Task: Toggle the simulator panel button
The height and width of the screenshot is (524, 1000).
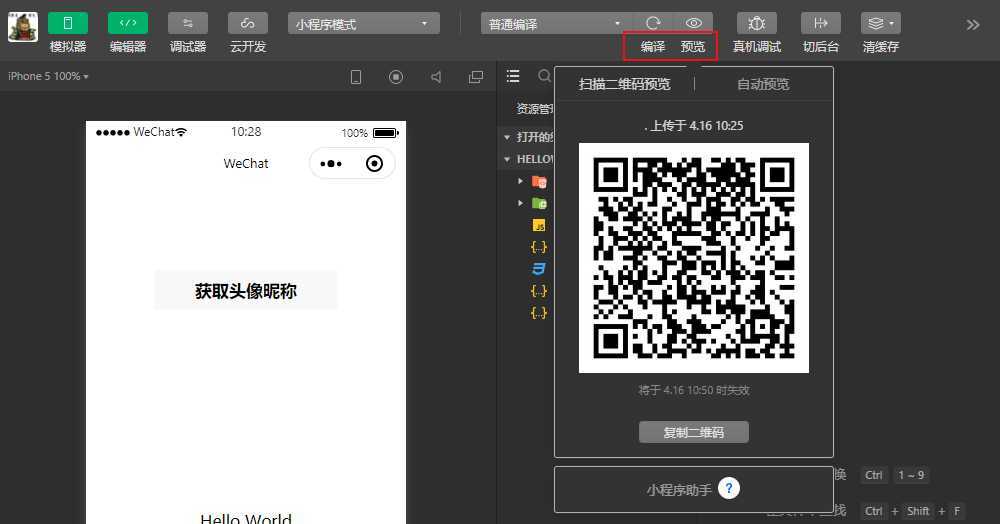Action: [68, 24]
